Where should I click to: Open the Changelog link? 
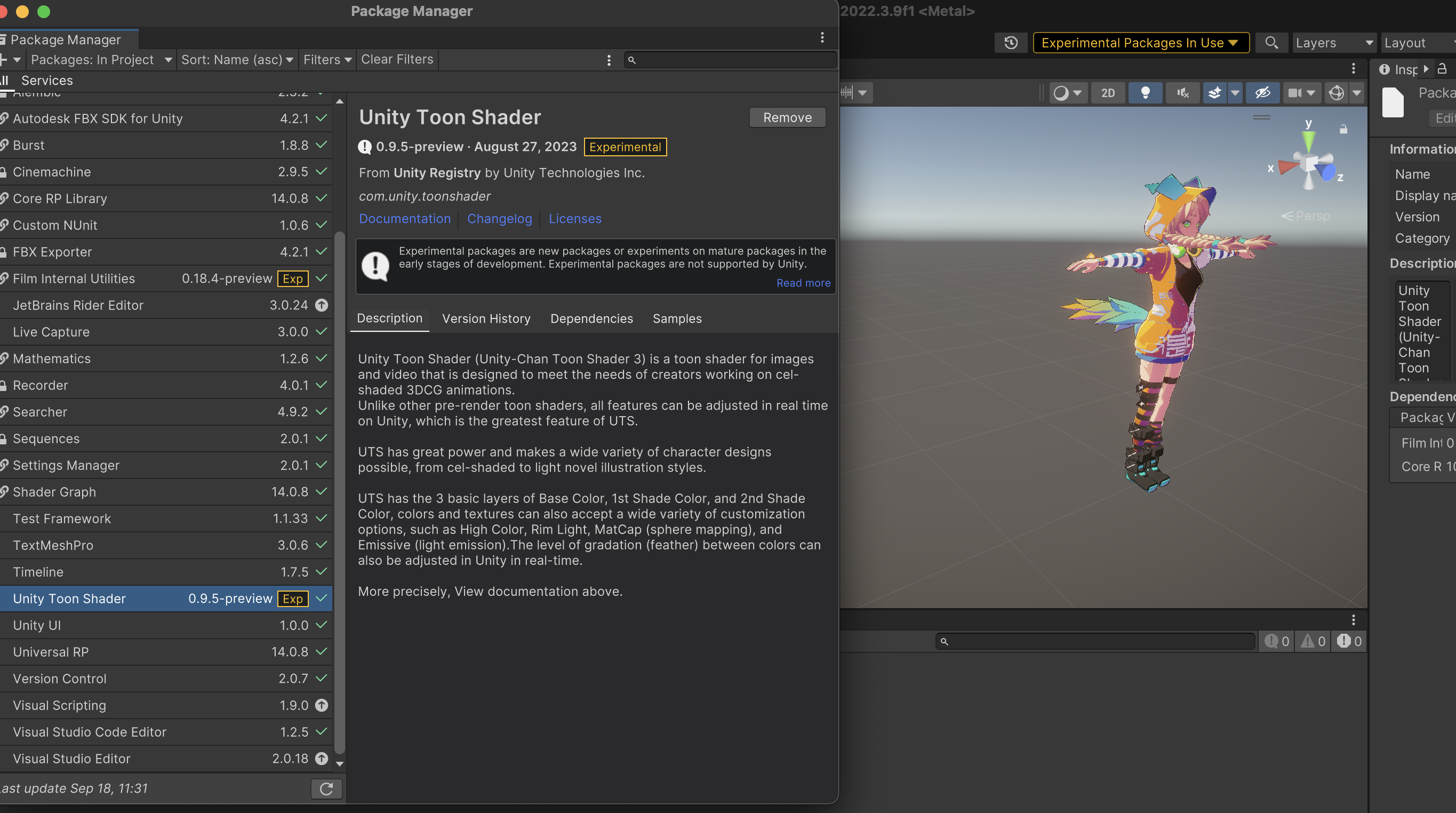(499, 219)
